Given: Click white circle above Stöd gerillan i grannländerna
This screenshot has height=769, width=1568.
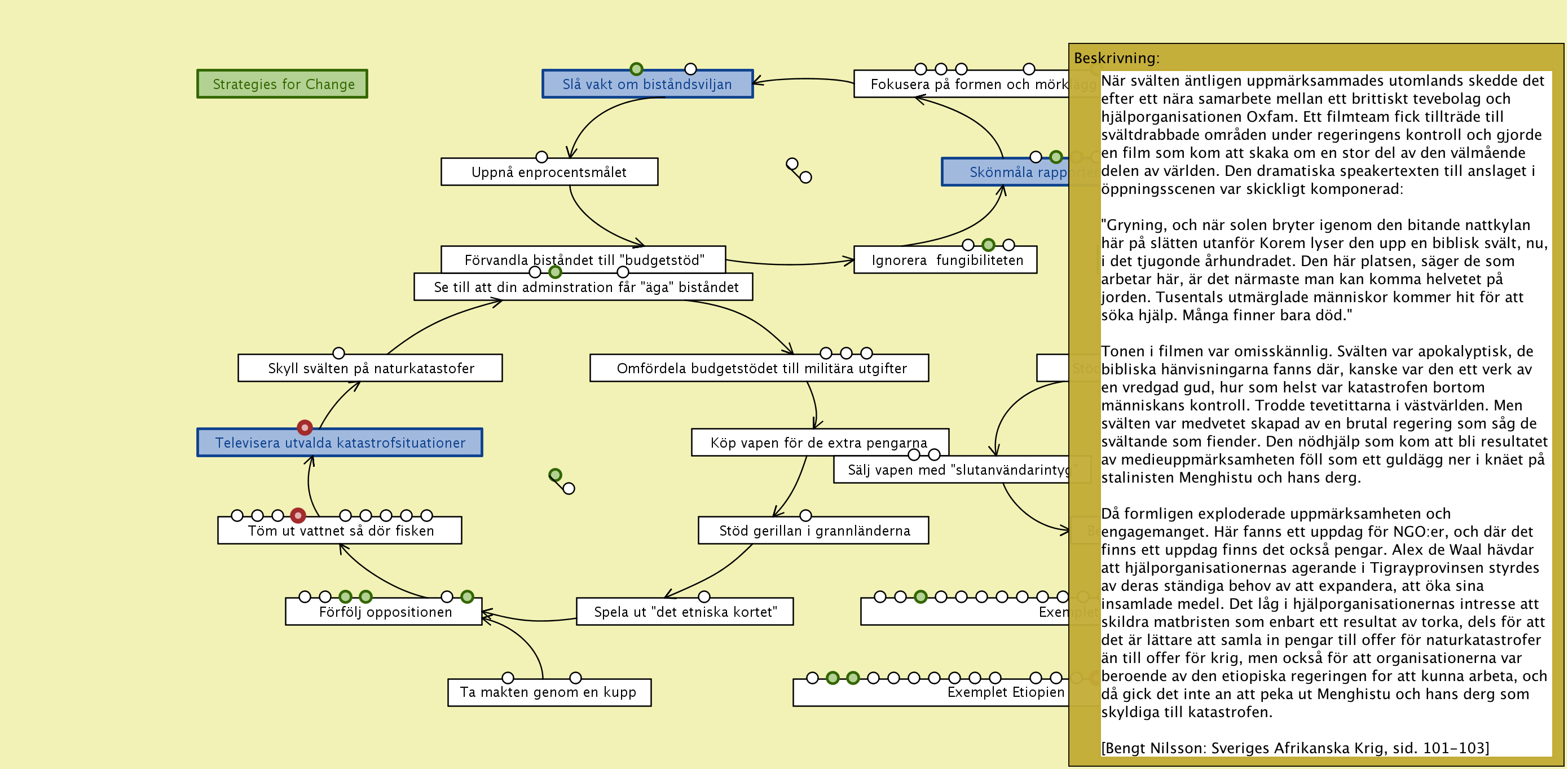Looking at the screenshot, I should (x=806, y=516).
